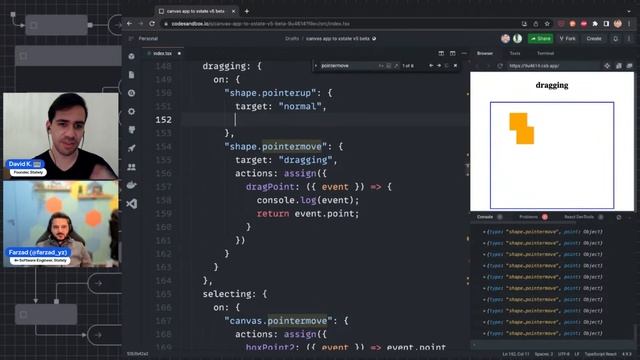Click the Create button
Screen dimensions: 640x360
(594, 39)
